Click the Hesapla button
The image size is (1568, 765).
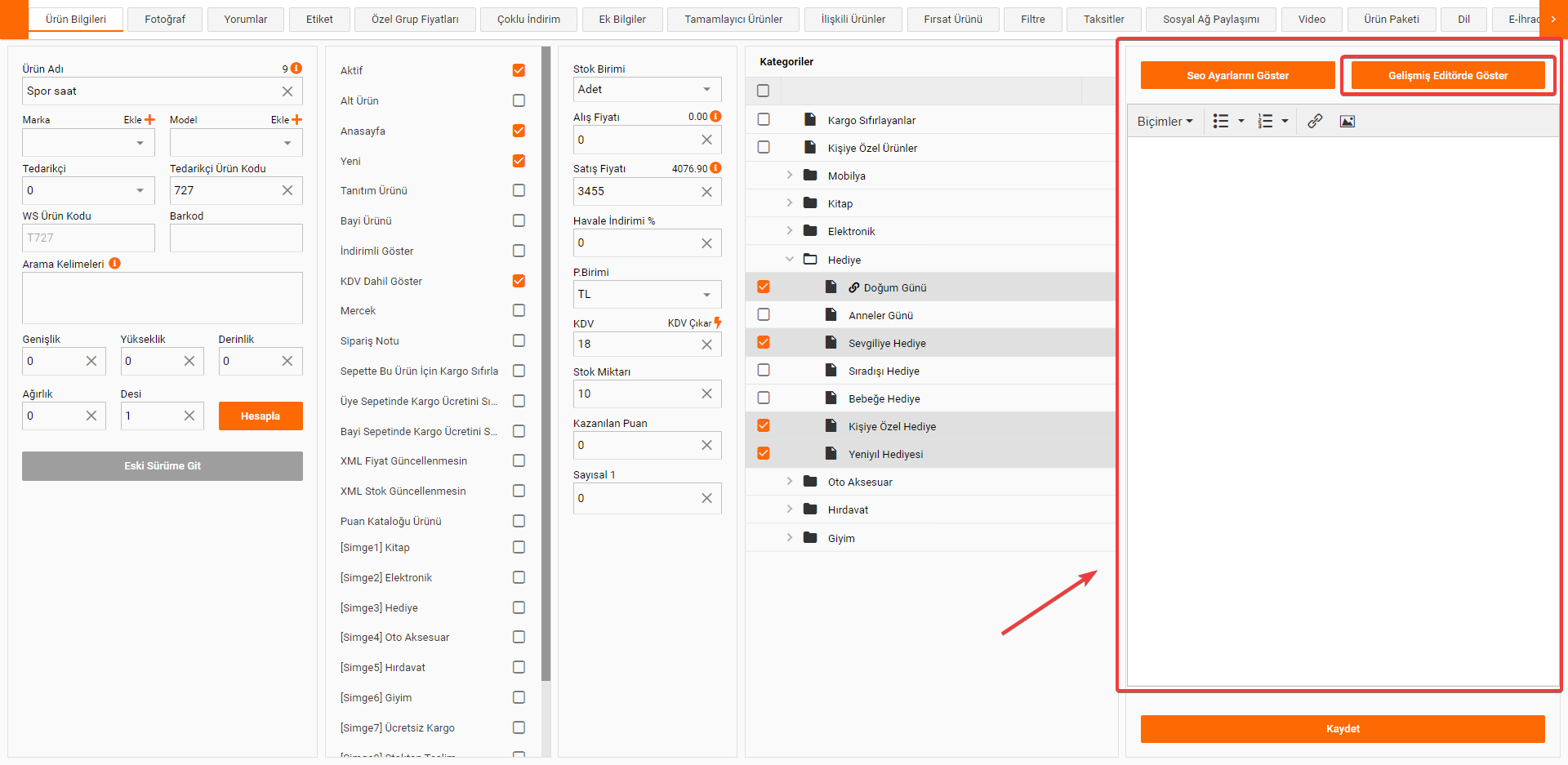261,416
